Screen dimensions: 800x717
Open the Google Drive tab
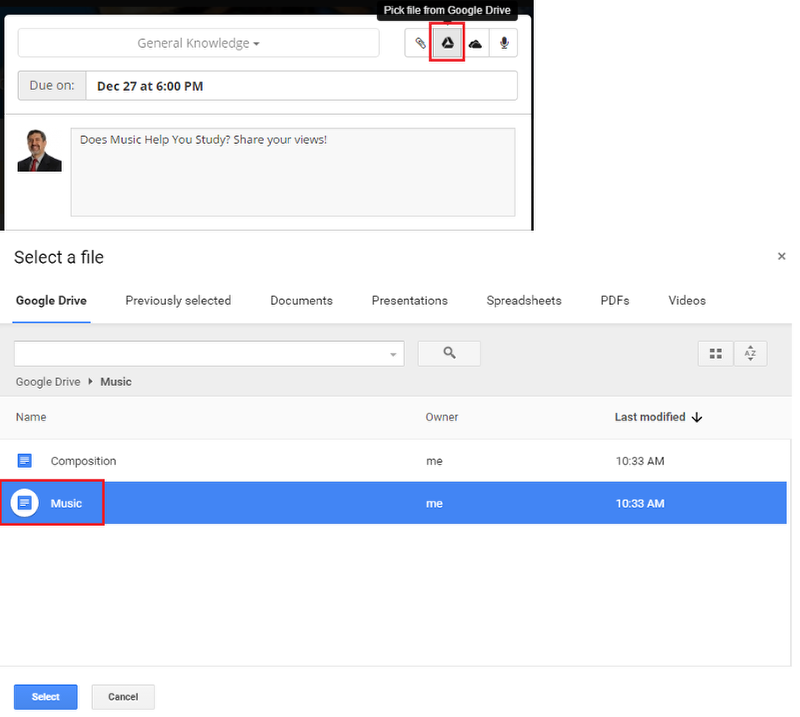(x=51, y=301)
